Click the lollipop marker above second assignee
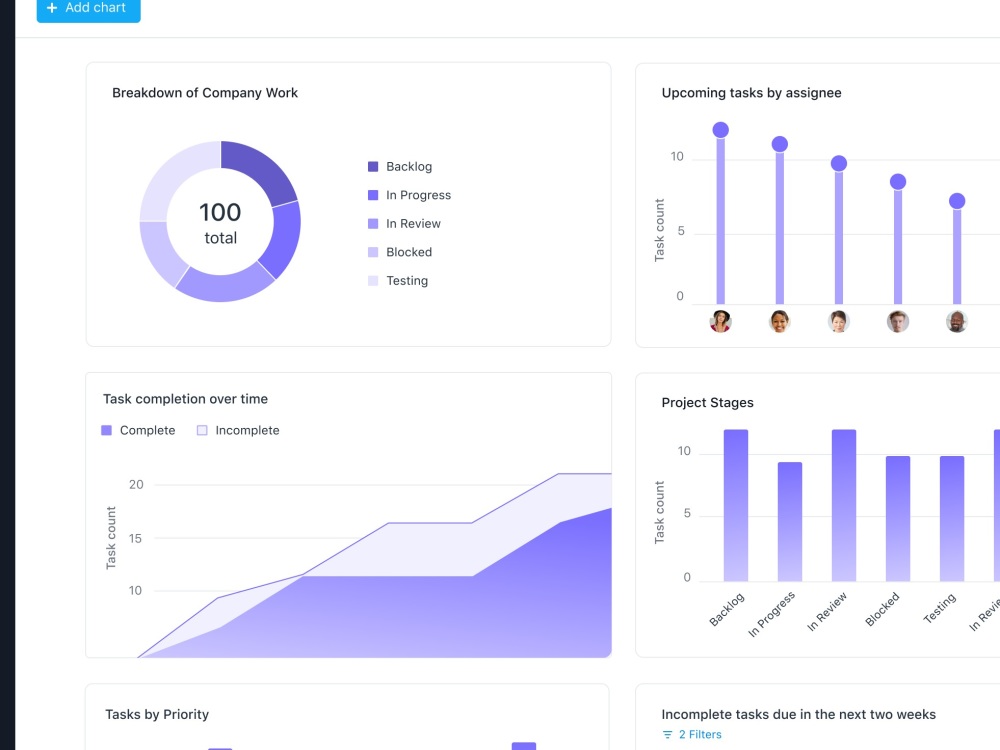The height and width of the screenshot is (750, 1000). (779, 144)
